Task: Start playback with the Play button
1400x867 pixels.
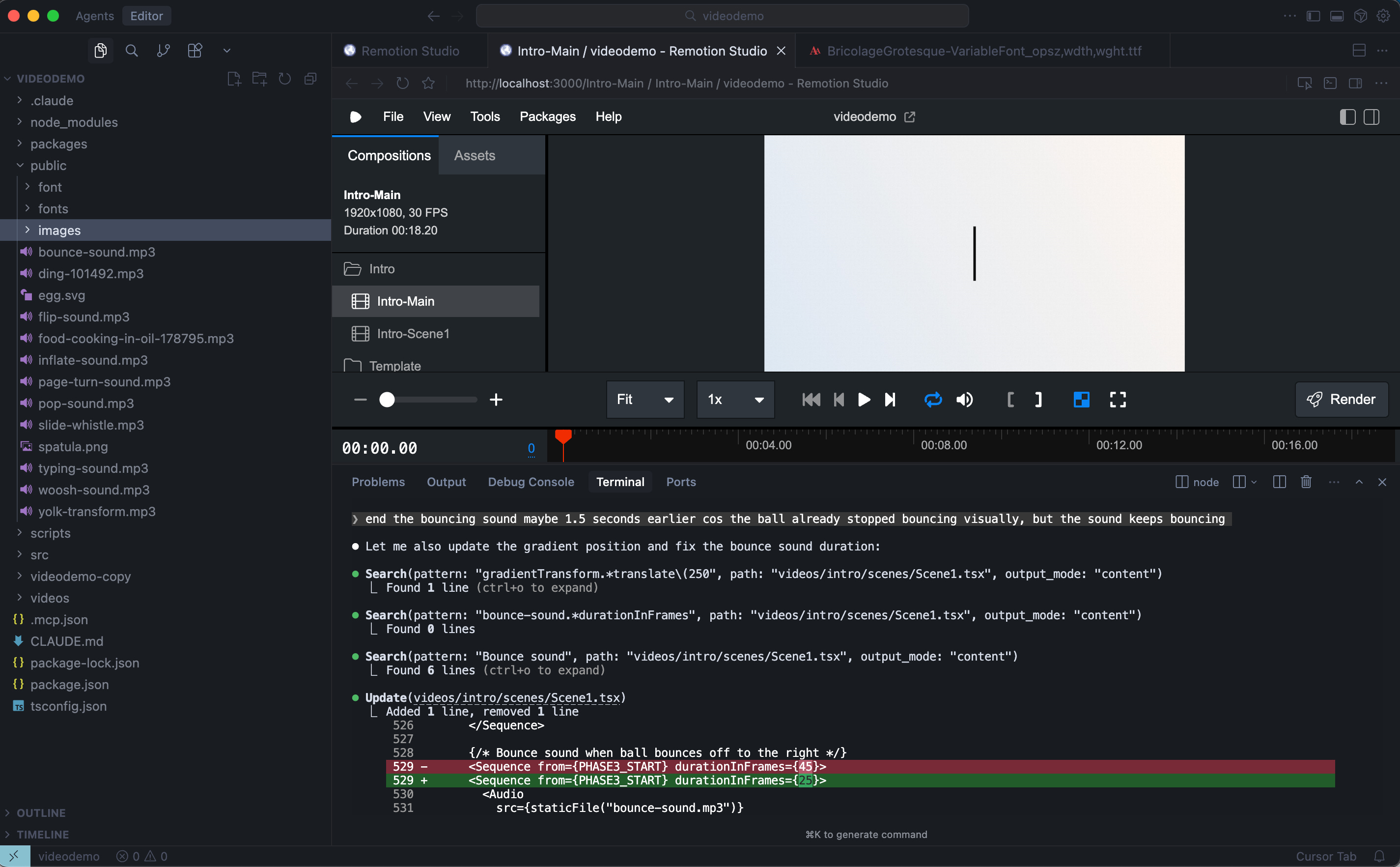Action: tap(863, 400)
